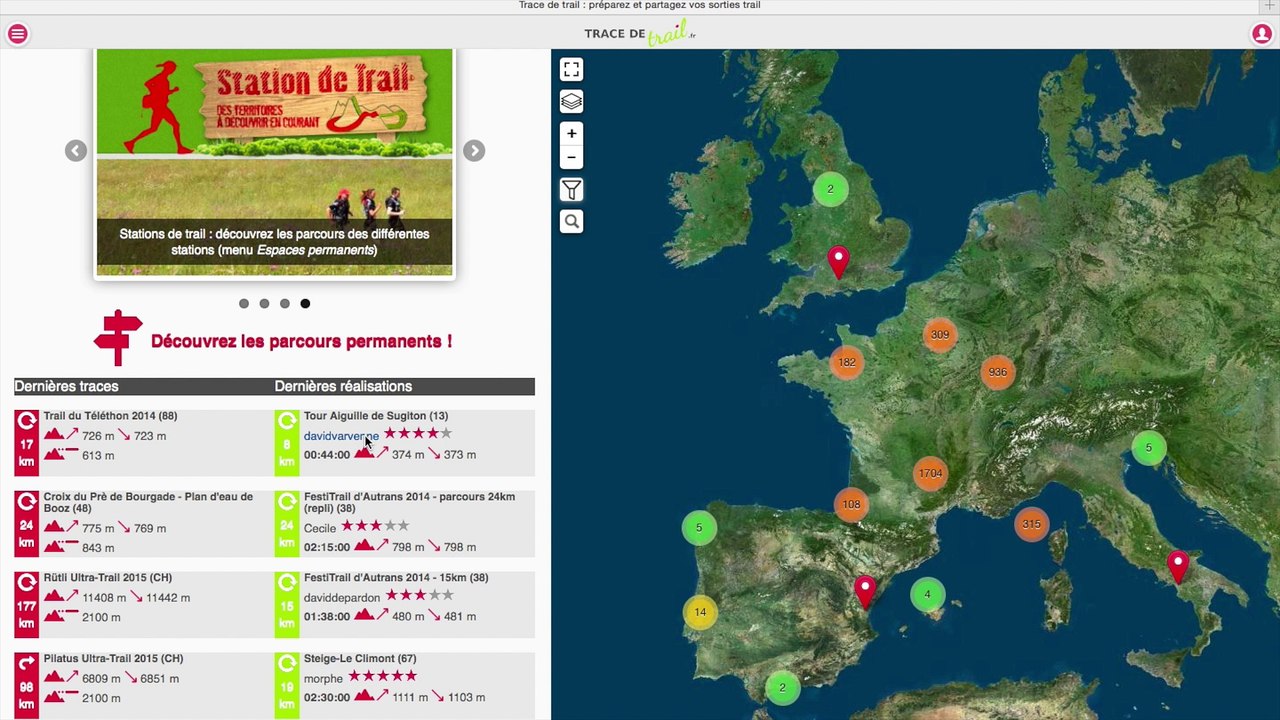Click the Station de Trail banner image
Image resolution: width=1280 pixels, height=720 pixels.
tap(274, 162)
